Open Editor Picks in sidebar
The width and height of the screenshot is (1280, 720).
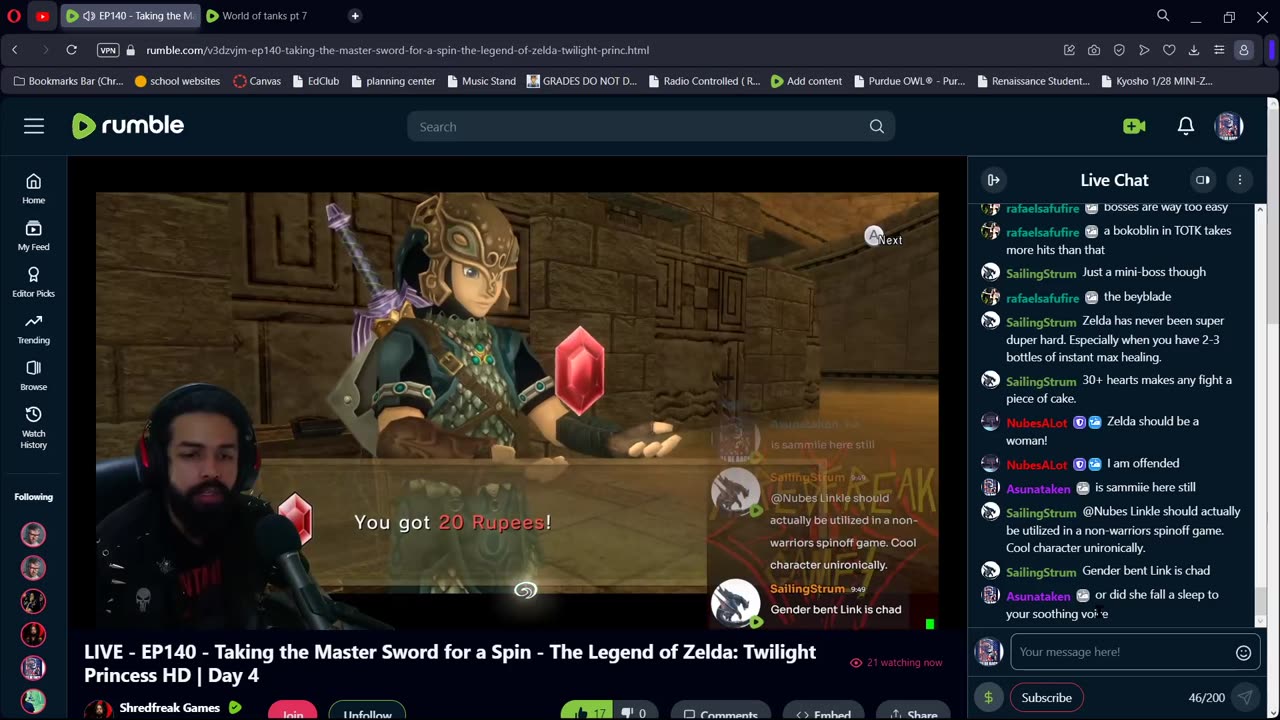click(33, 282)
